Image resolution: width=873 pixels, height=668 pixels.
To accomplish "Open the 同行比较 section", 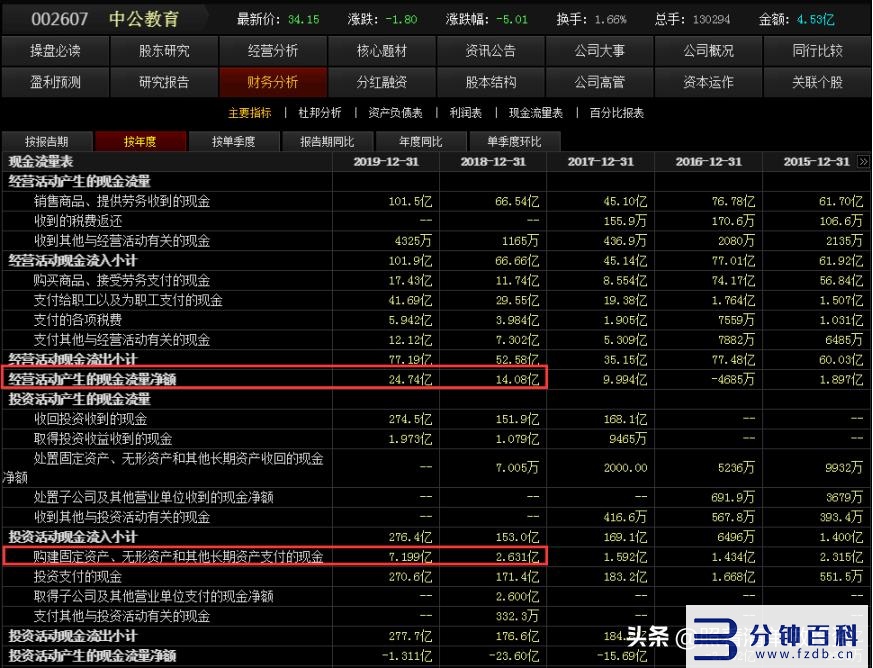I will [817, 51].
